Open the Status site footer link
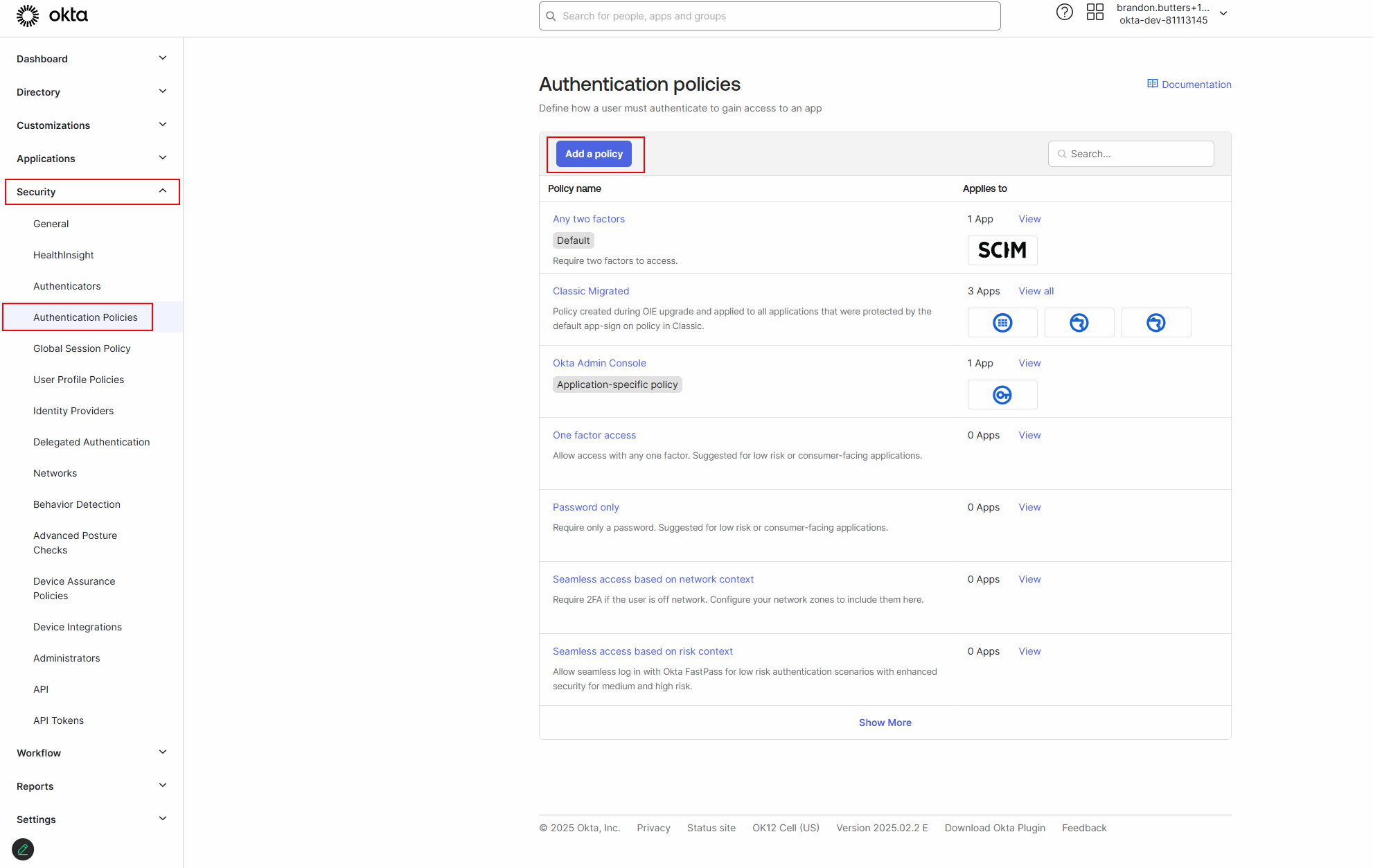 coord(711,828)
